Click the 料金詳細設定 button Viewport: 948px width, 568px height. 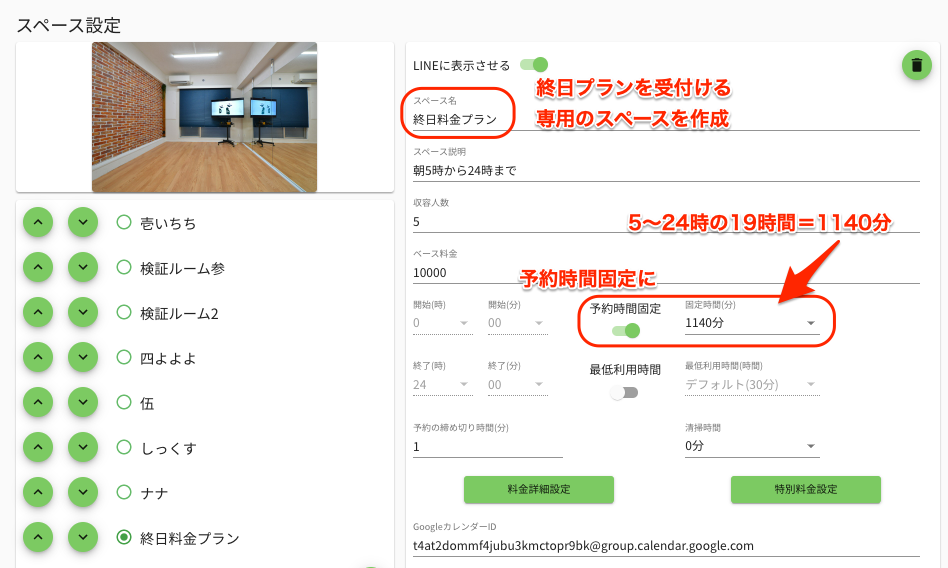(538, 490)
